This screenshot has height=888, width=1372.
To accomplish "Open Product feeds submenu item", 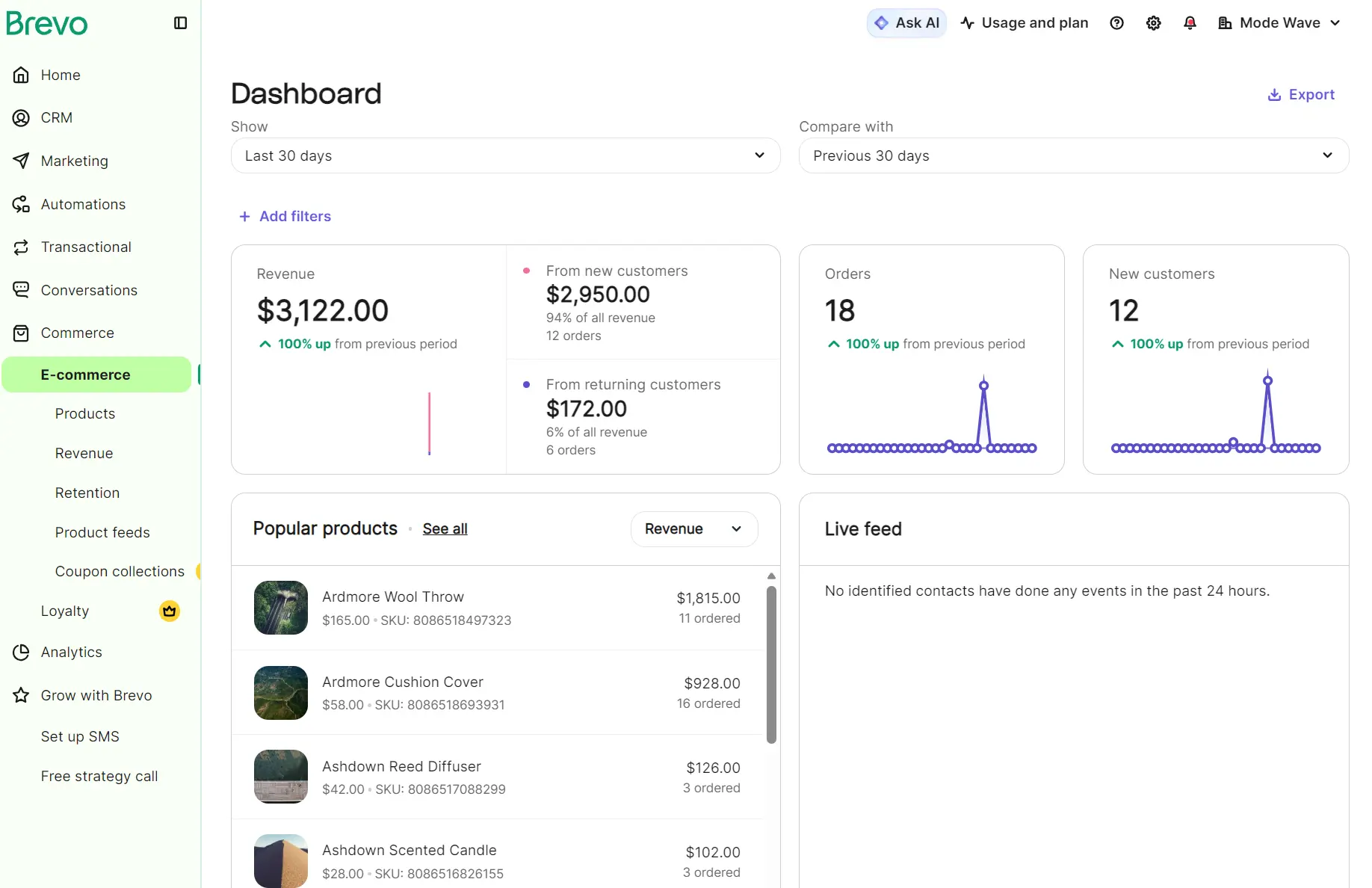I will pos(102,533).
